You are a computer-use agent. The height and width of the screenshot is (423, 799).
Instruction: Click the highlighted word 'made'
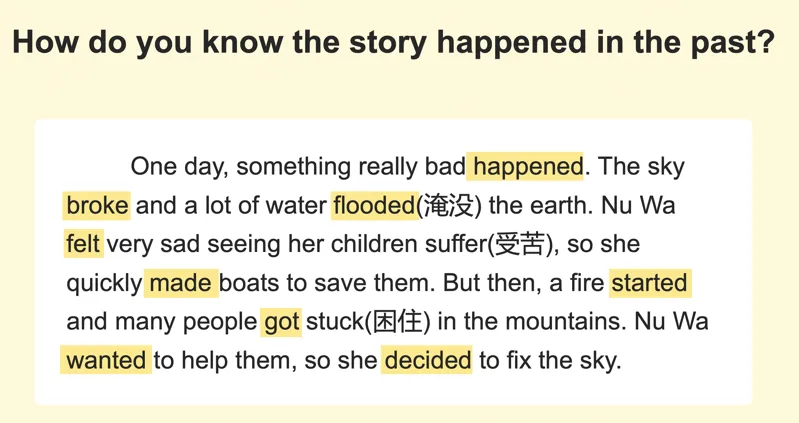click(181, 283)
